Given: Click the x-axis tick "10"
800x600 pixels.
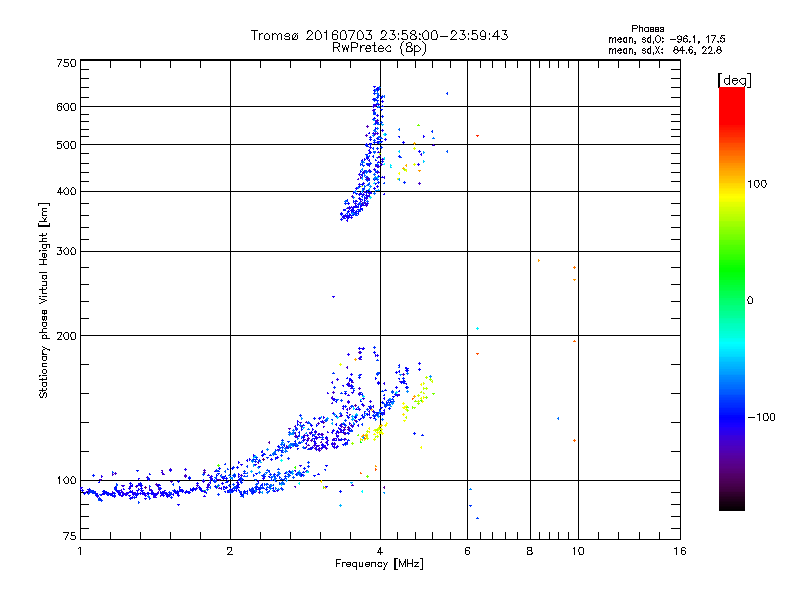Looking at the screenshot, I should tap(578, 551).
